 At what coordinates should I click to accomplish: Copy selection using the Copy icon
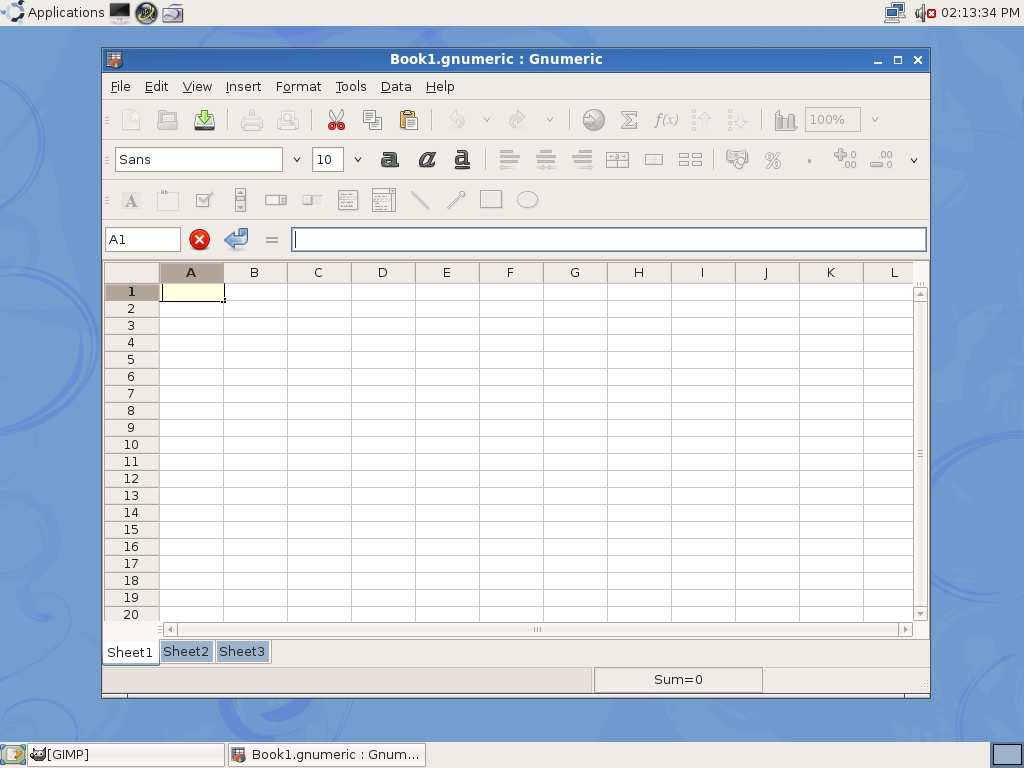(x=372, y=120)
